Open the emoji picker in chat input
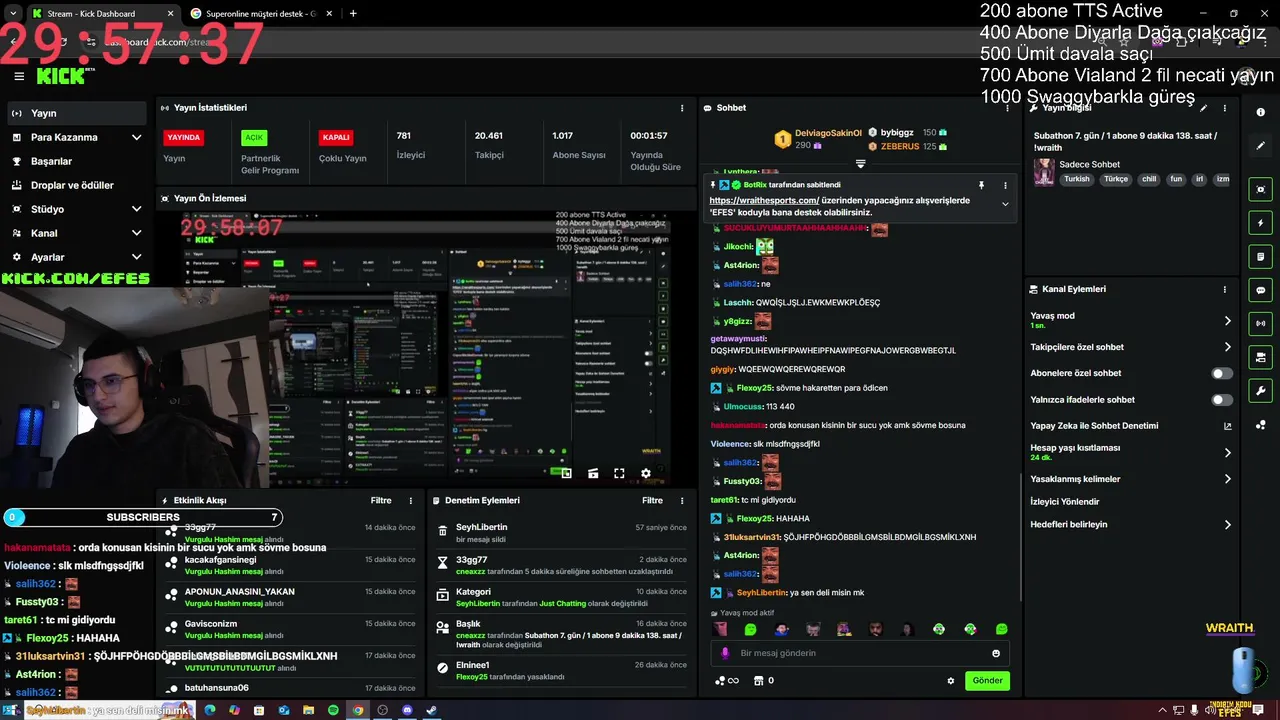Screen dimensions: 1280x720 [996, 653]
